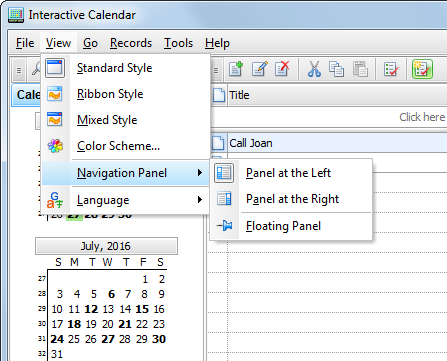The height and width of the screenshot is (361, 447).
Task: Click the Color Scheme flower icon
Action: [x=55, y=146]
